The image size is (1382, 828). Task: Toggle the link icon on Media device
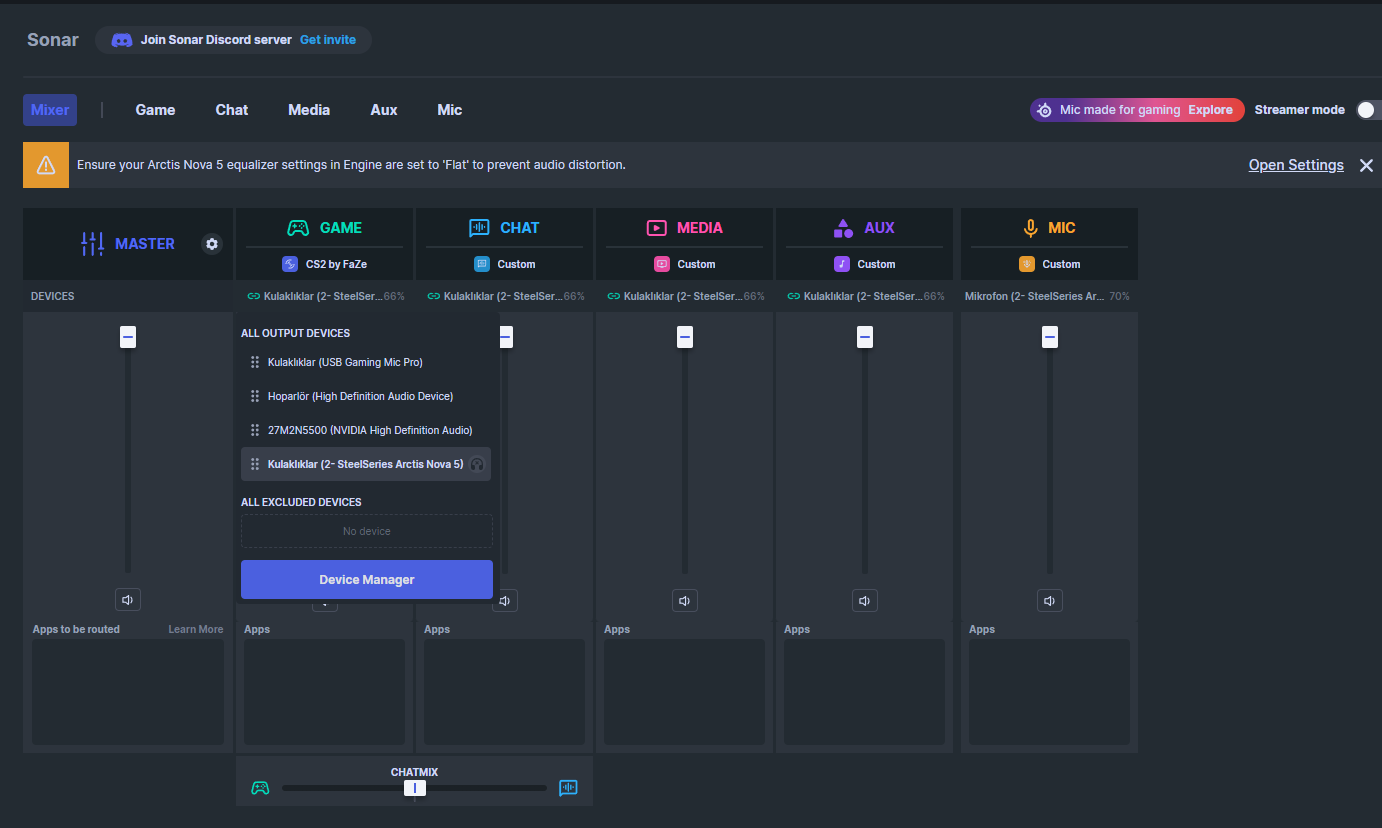tap(613, 296)
